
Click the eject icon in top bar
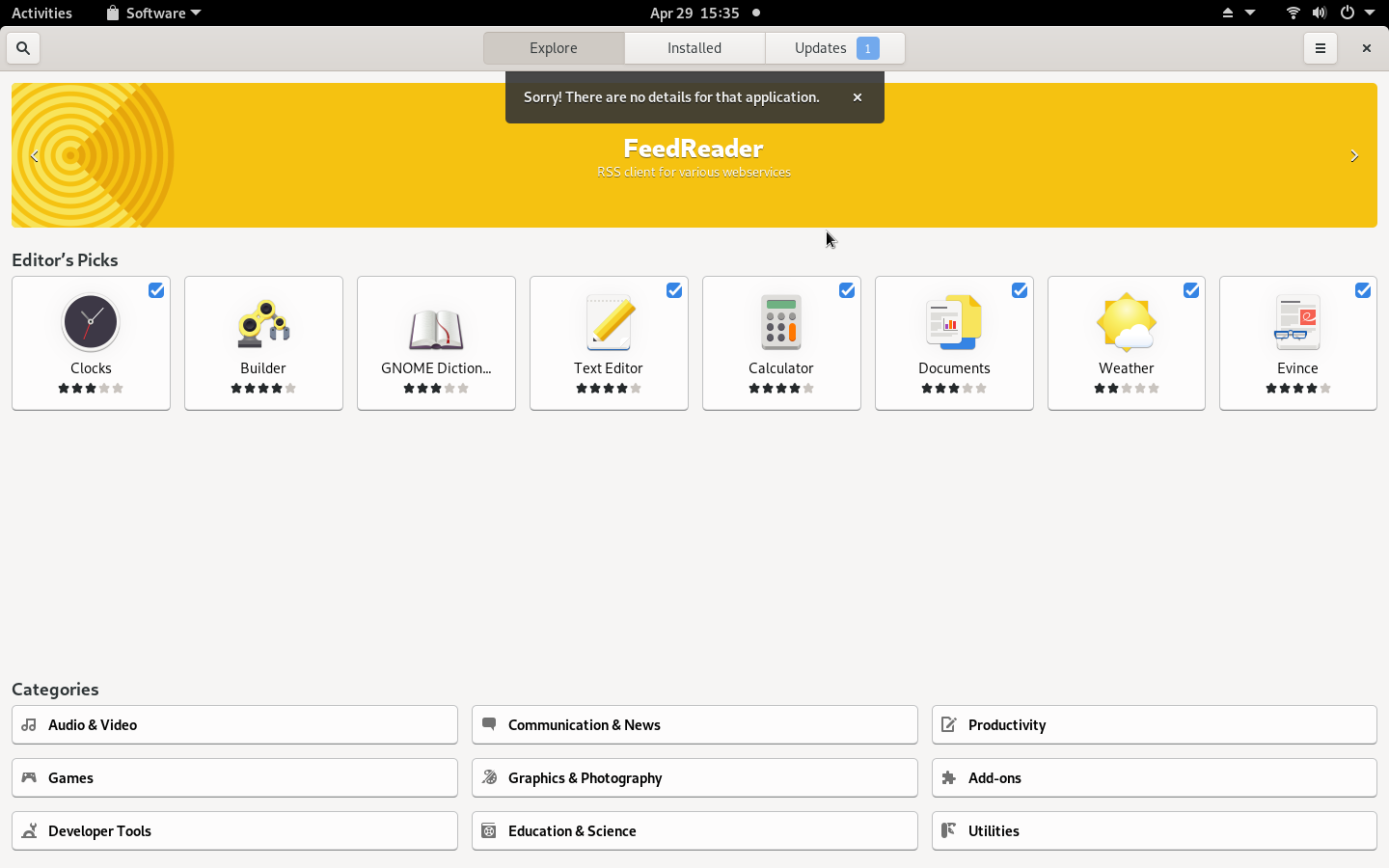(1228, 13)
